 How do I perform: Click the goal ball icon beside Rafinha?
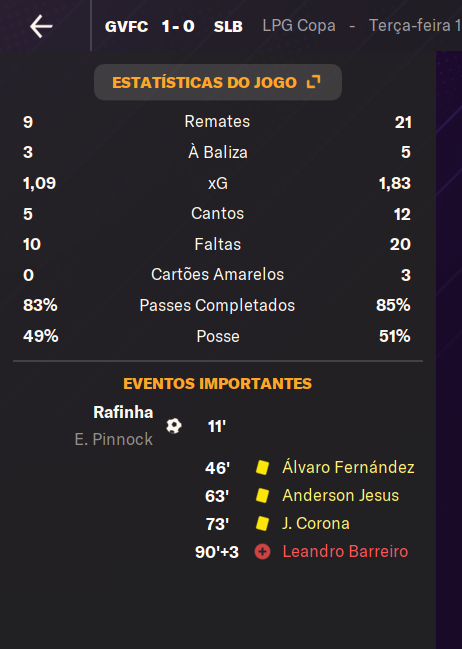(x=174, y=426)
